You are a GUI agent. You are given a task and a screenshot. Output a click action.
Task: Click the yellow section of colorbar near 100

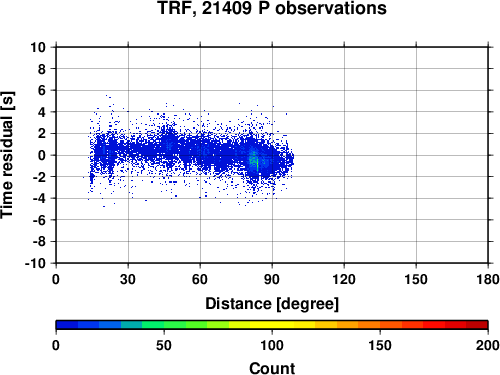(x=272, y=324)
